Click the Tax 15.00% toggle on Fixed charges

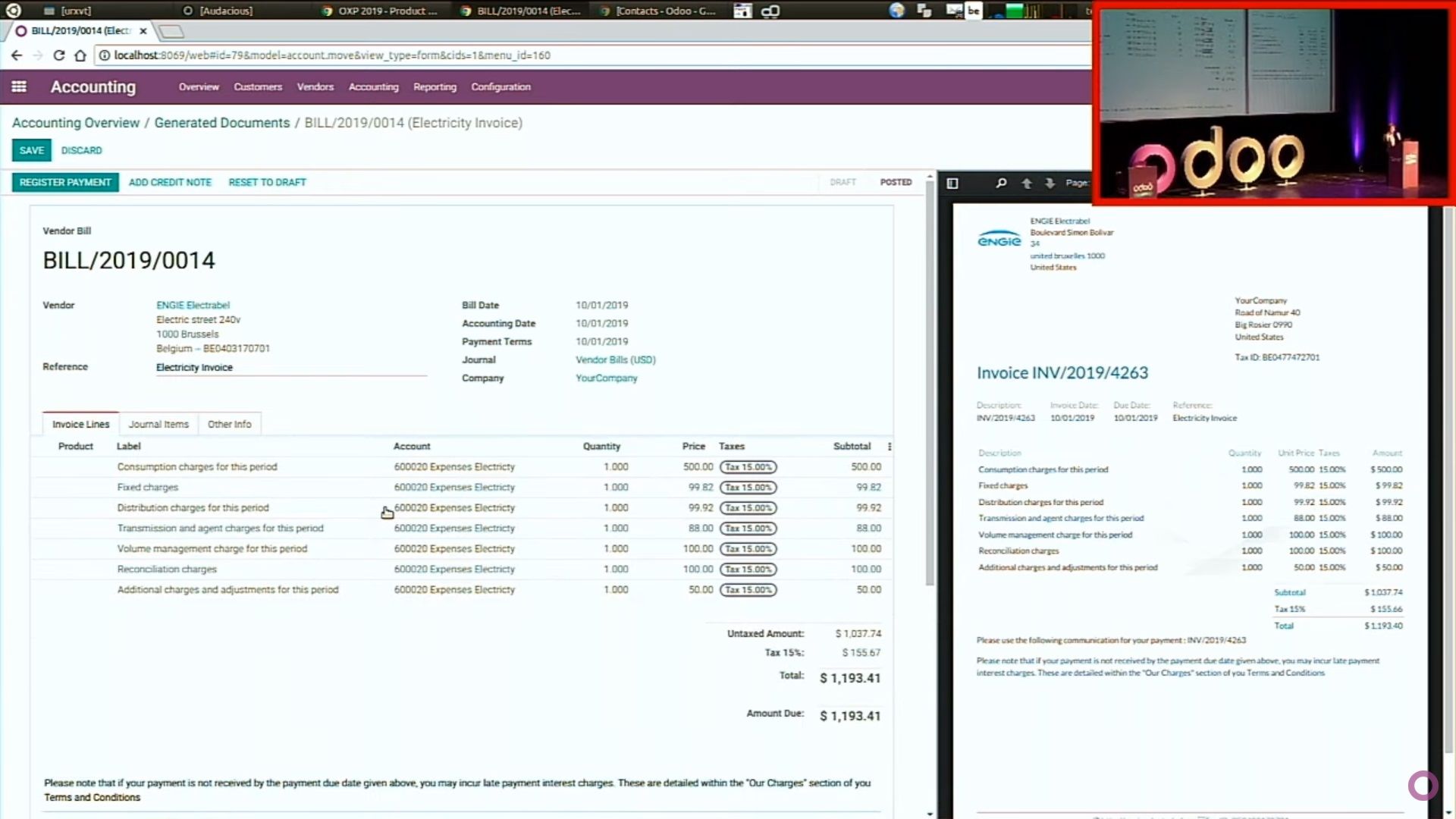click(748, 487)
